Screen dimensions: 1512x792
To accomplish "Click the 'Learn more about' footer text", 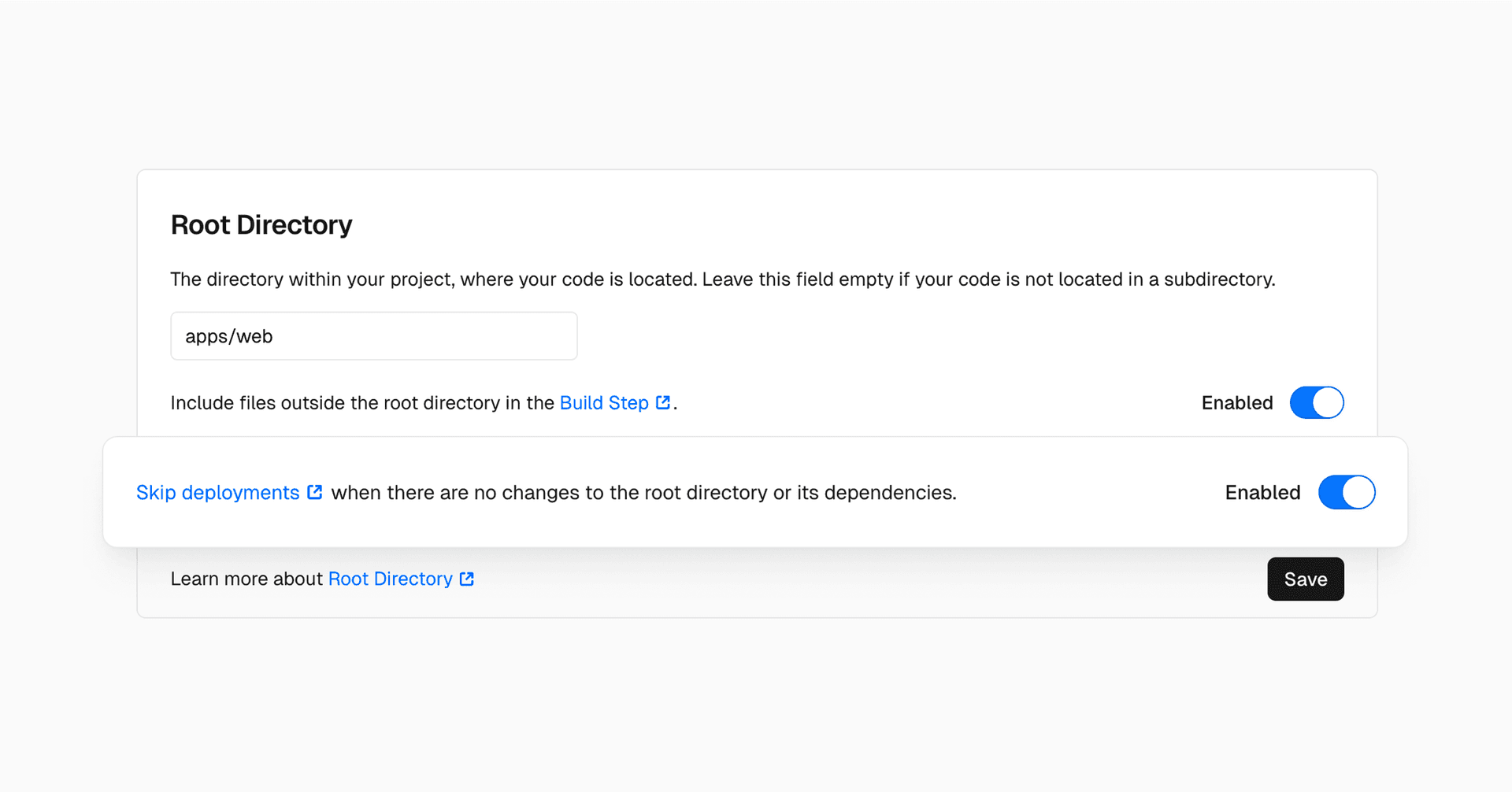I will [246, 579].
